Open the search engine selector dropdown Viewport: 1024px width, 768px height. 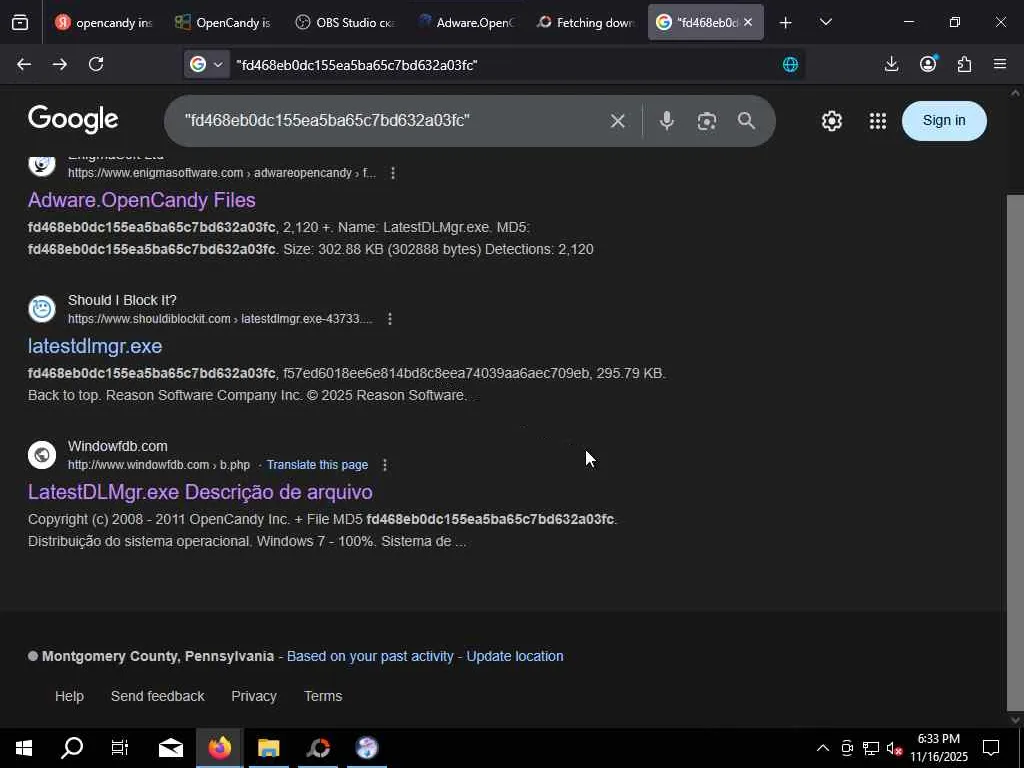tap(206, 64)
